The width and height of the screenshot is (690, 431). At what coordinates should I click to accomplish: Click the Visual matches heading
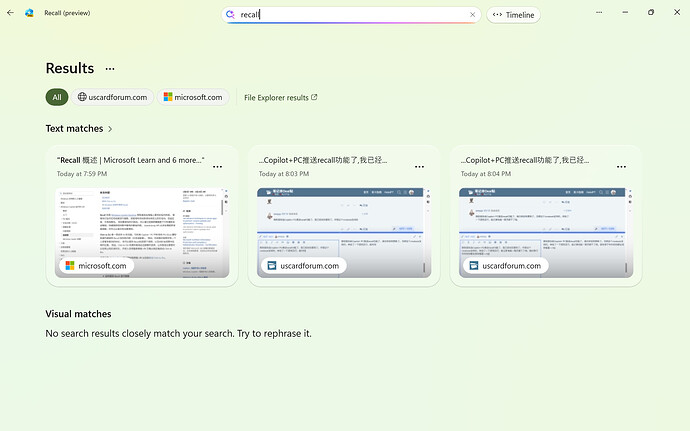78,314
